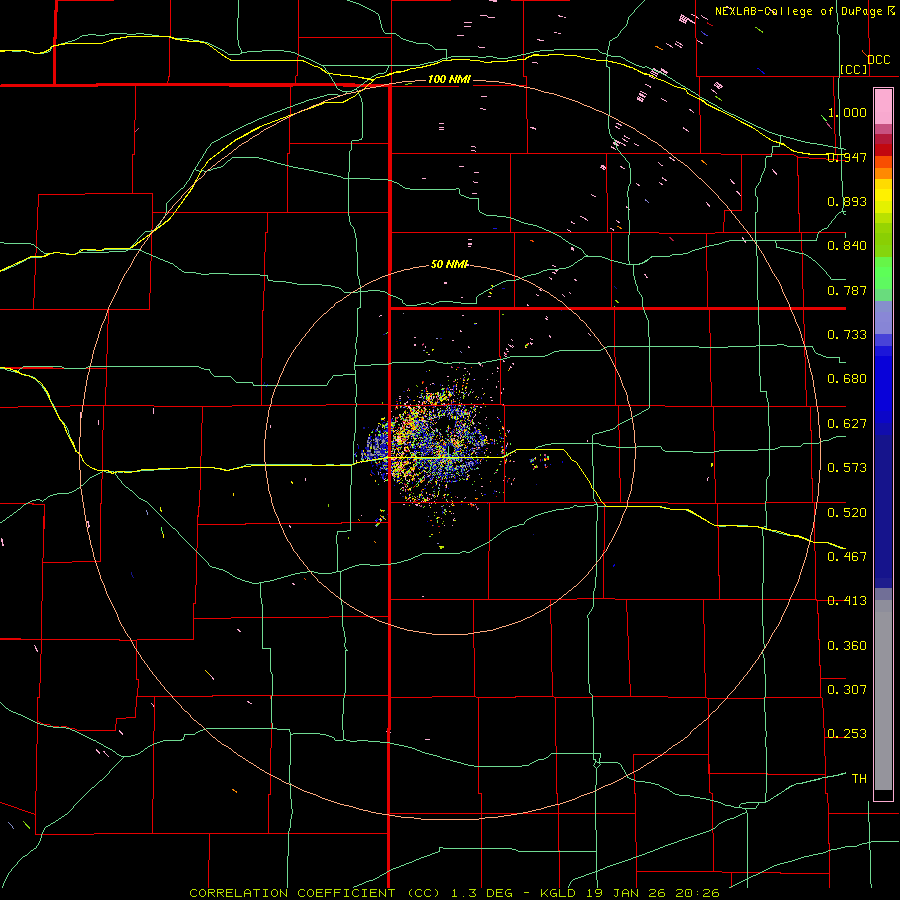This screenshot has height=900, width=900.
Task: Select the 0.893 scale value
Action: coord(847,201)
